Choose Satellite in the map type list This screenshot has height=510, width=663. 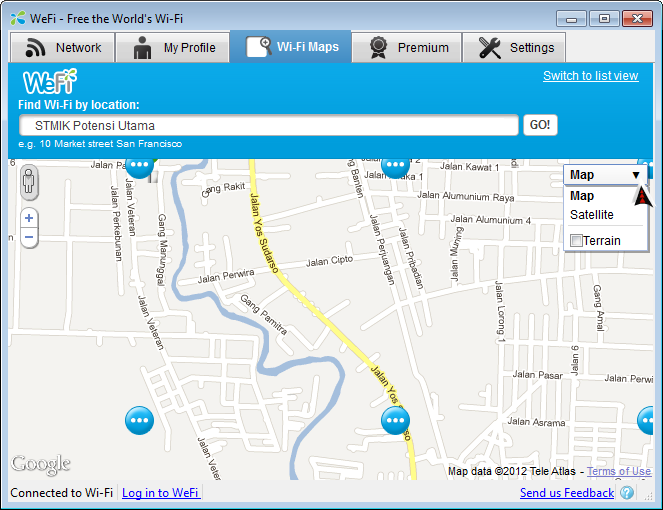click(x=592, y=215)
